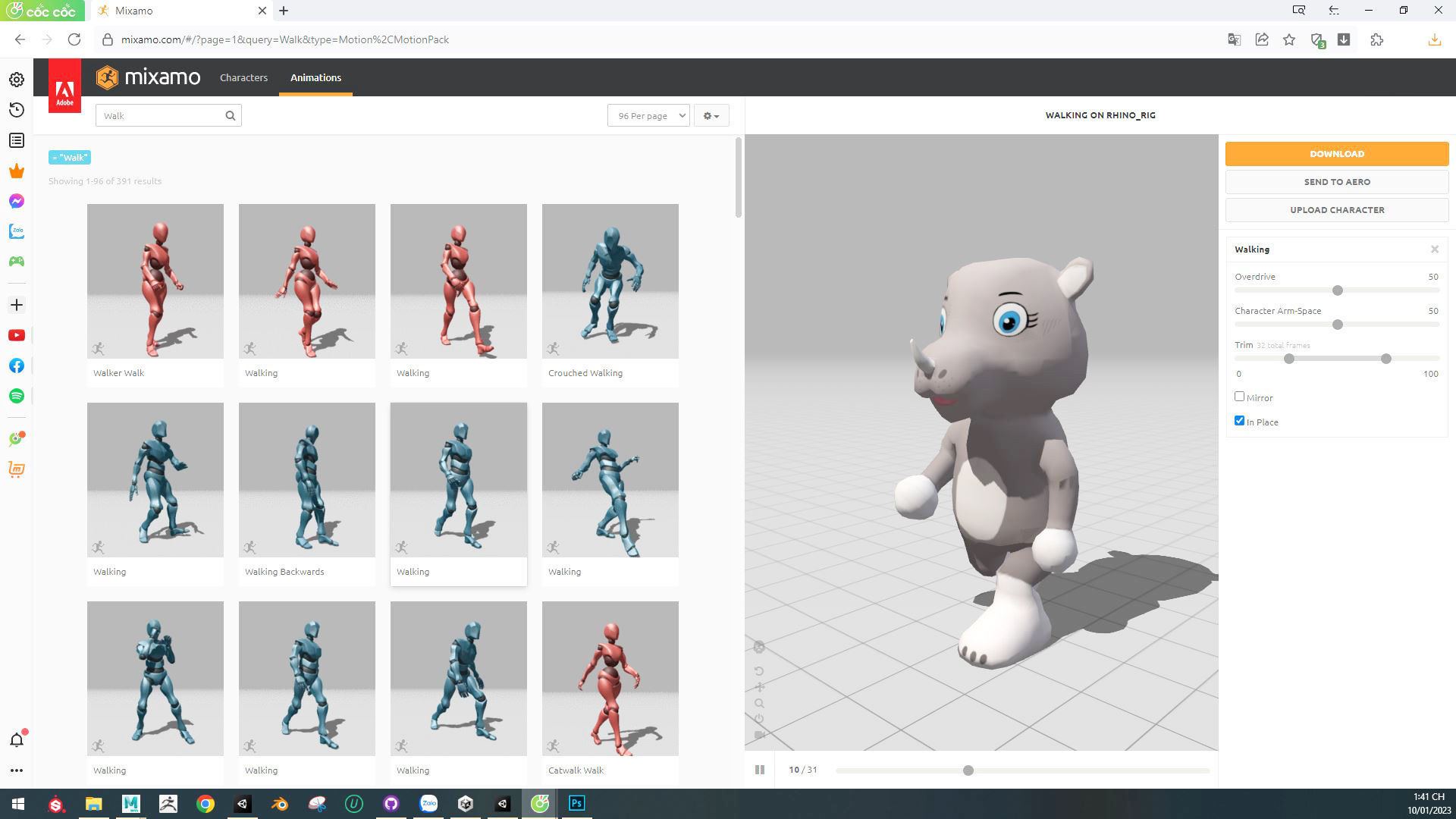Click the camera follow icon in viewer
Image resolution: width=1456 pixels, height=819 pixels.
click(x=759, y=735)
